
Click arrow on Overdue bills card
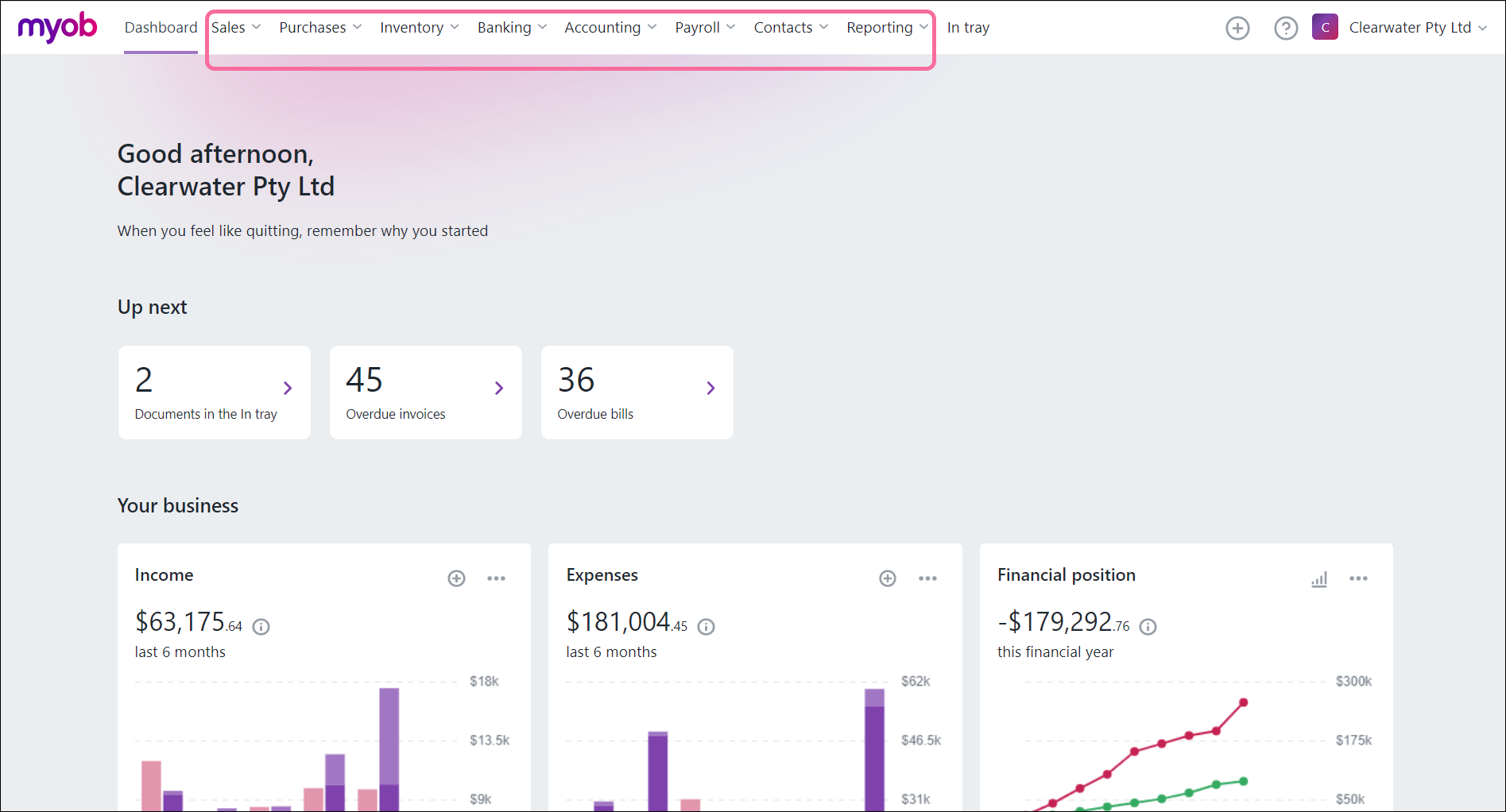pos(710,388)
